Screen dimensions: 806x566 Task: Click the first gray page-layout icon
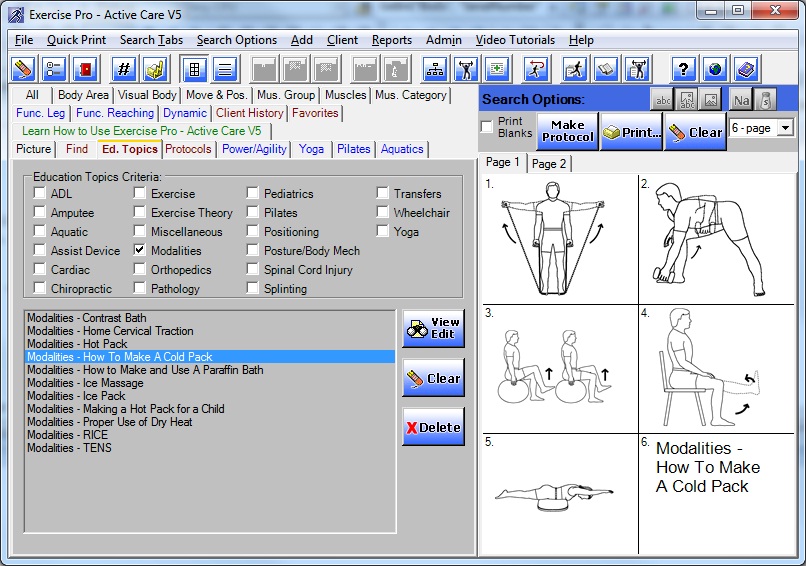(264, 69)
